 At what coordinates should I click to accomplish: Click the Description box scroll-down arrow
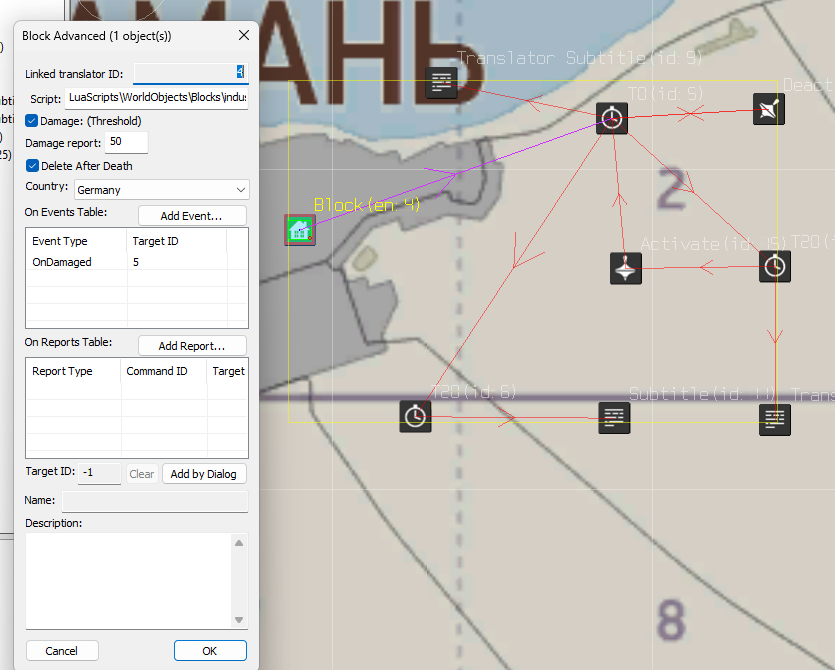point(239,620)
